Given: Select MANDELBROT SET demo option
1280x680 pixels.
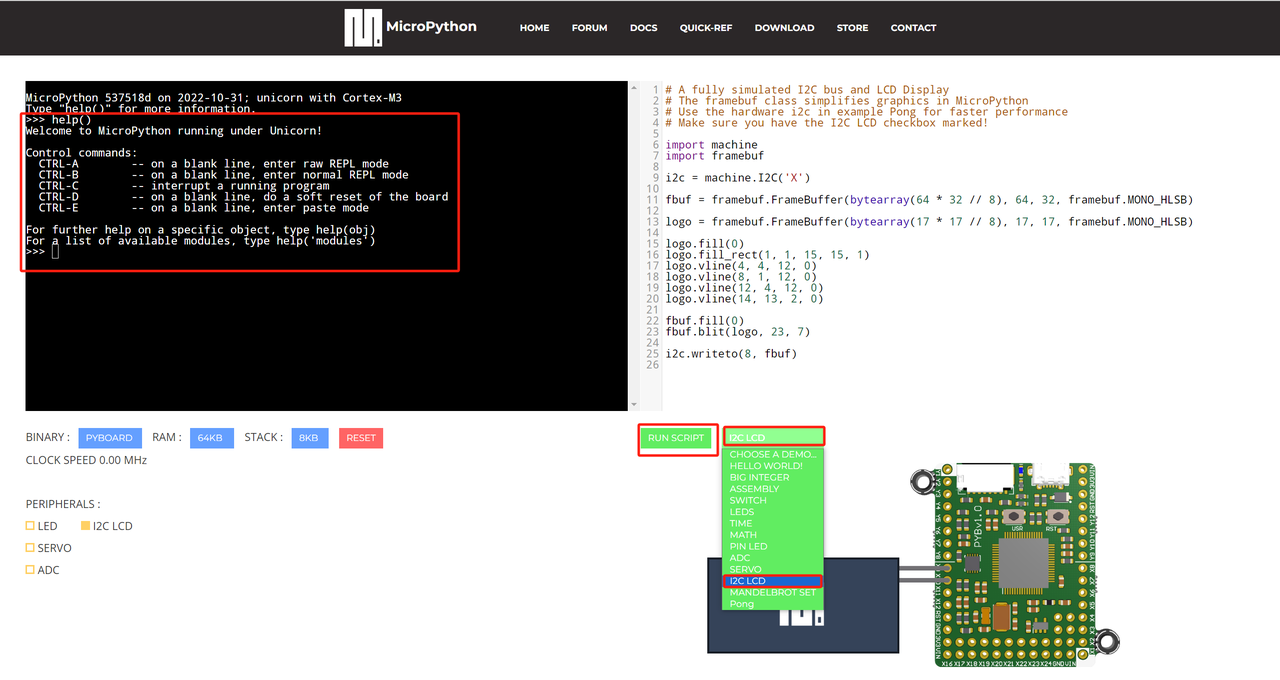Looking at the screenshot, I should tap(772, 592).
